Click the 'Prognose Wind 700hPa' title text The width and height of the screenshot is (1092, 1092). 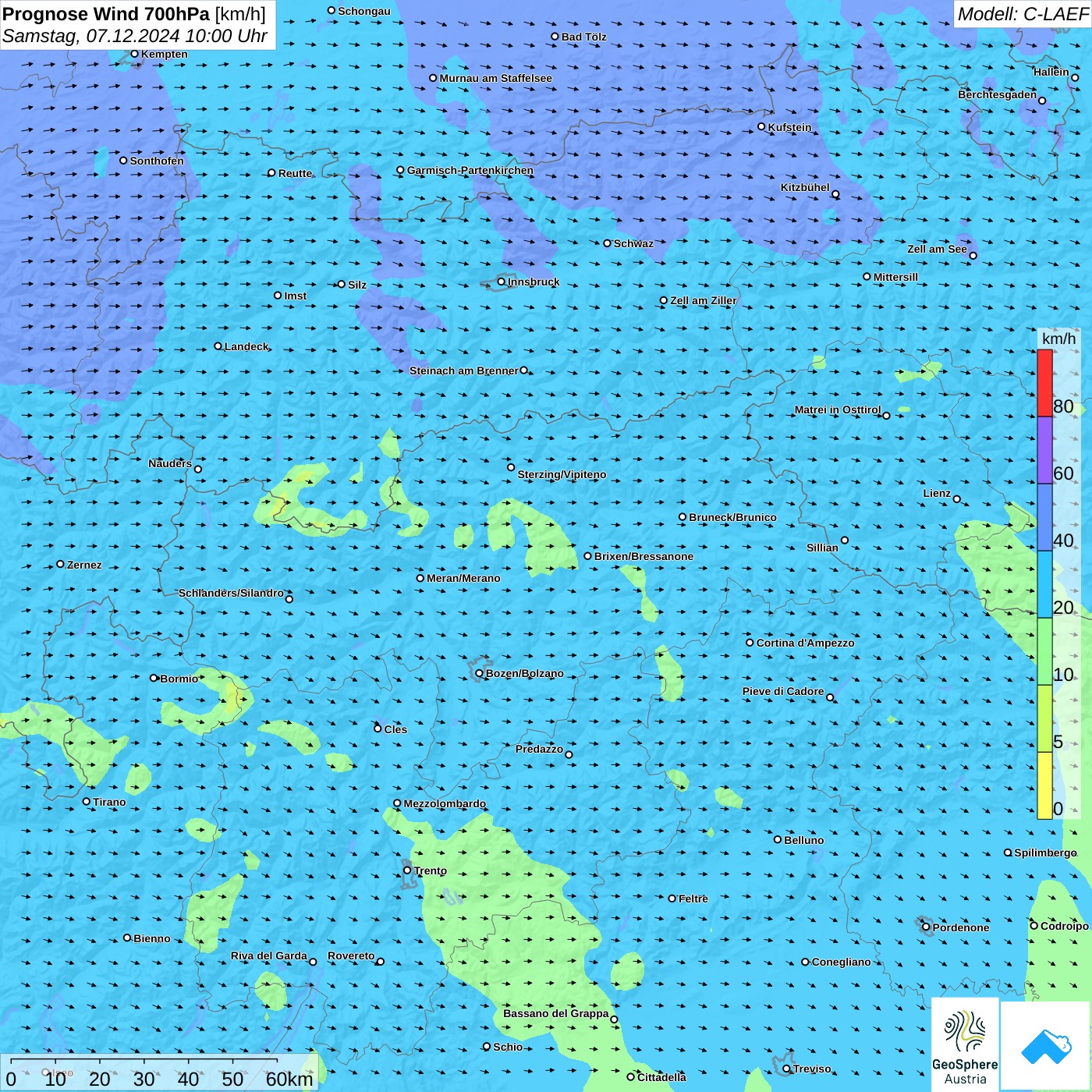coord(106,14)
